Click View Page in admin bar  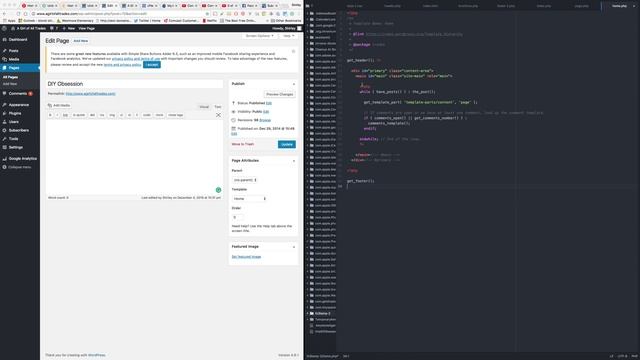tap(86, 28)
